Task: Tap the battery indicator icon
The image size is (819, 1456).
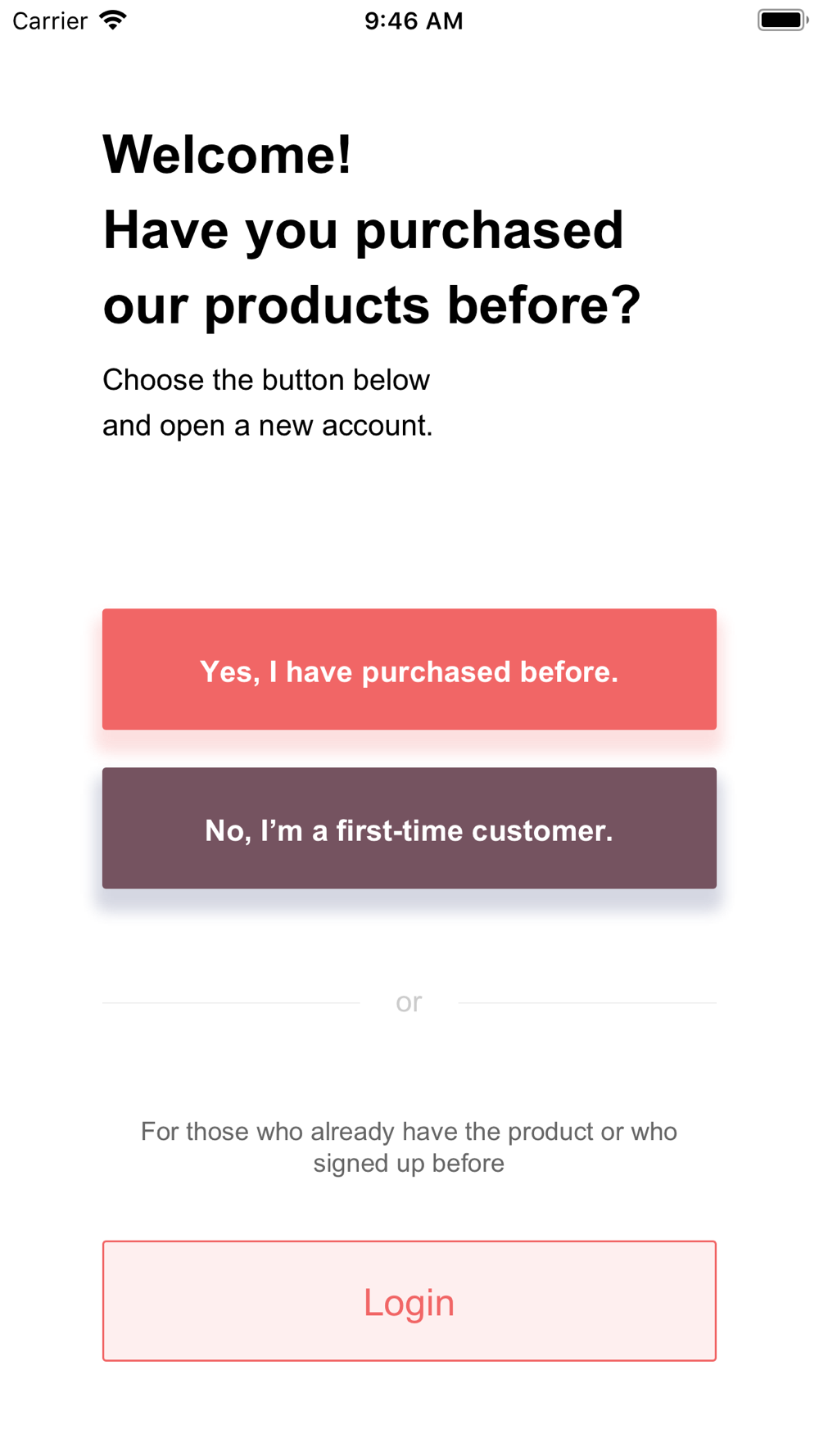Action: coord(781,20)
